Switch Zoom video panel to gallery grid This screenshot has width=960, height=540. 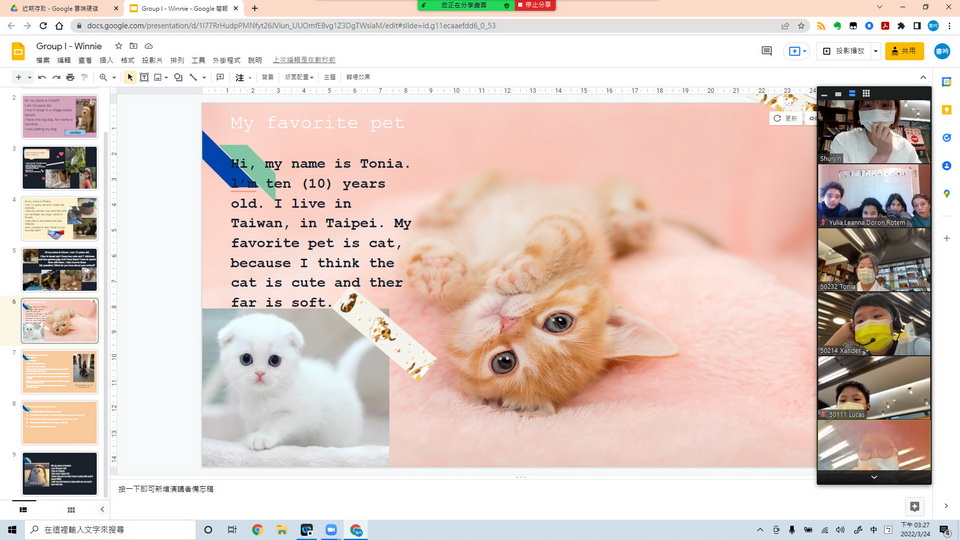tap(866, 94)
